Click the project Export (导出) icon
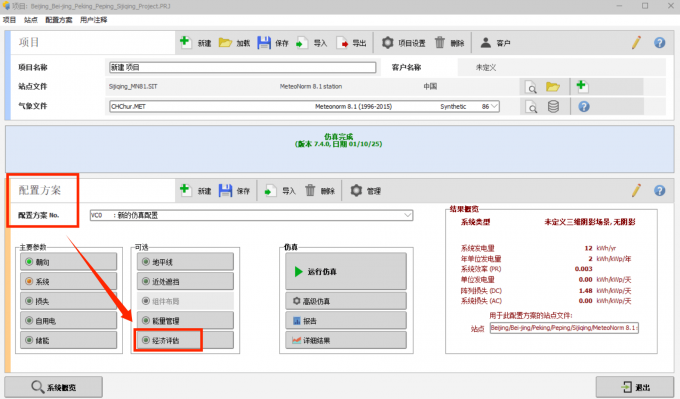680x399 pixels. pos(342,43)
